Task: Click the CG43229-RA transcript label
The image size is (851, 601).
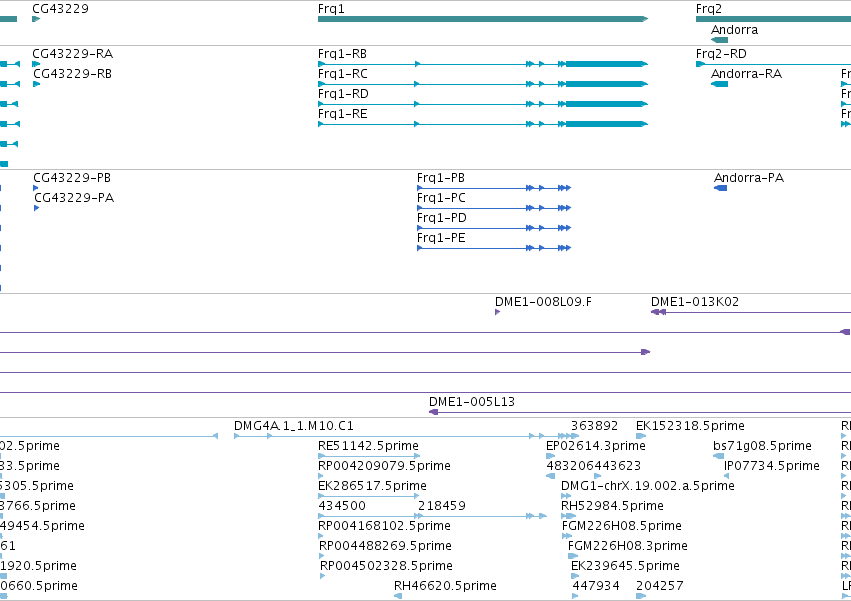Action: tap(73, 54)
